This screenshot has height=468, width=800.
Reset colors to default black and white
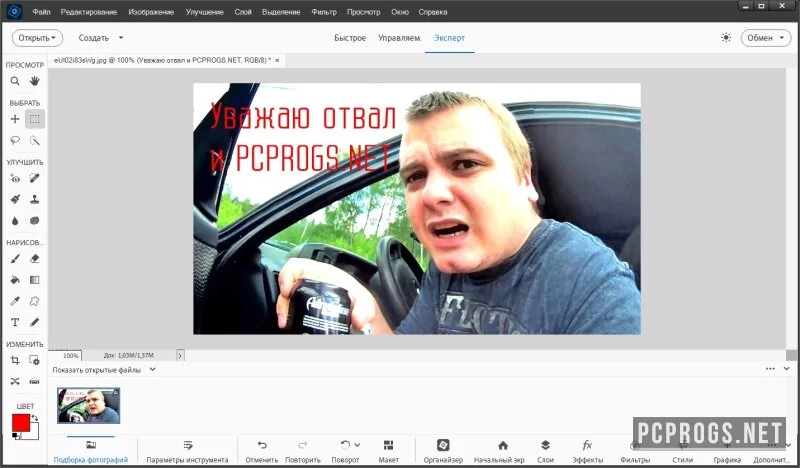click(16, 436)
